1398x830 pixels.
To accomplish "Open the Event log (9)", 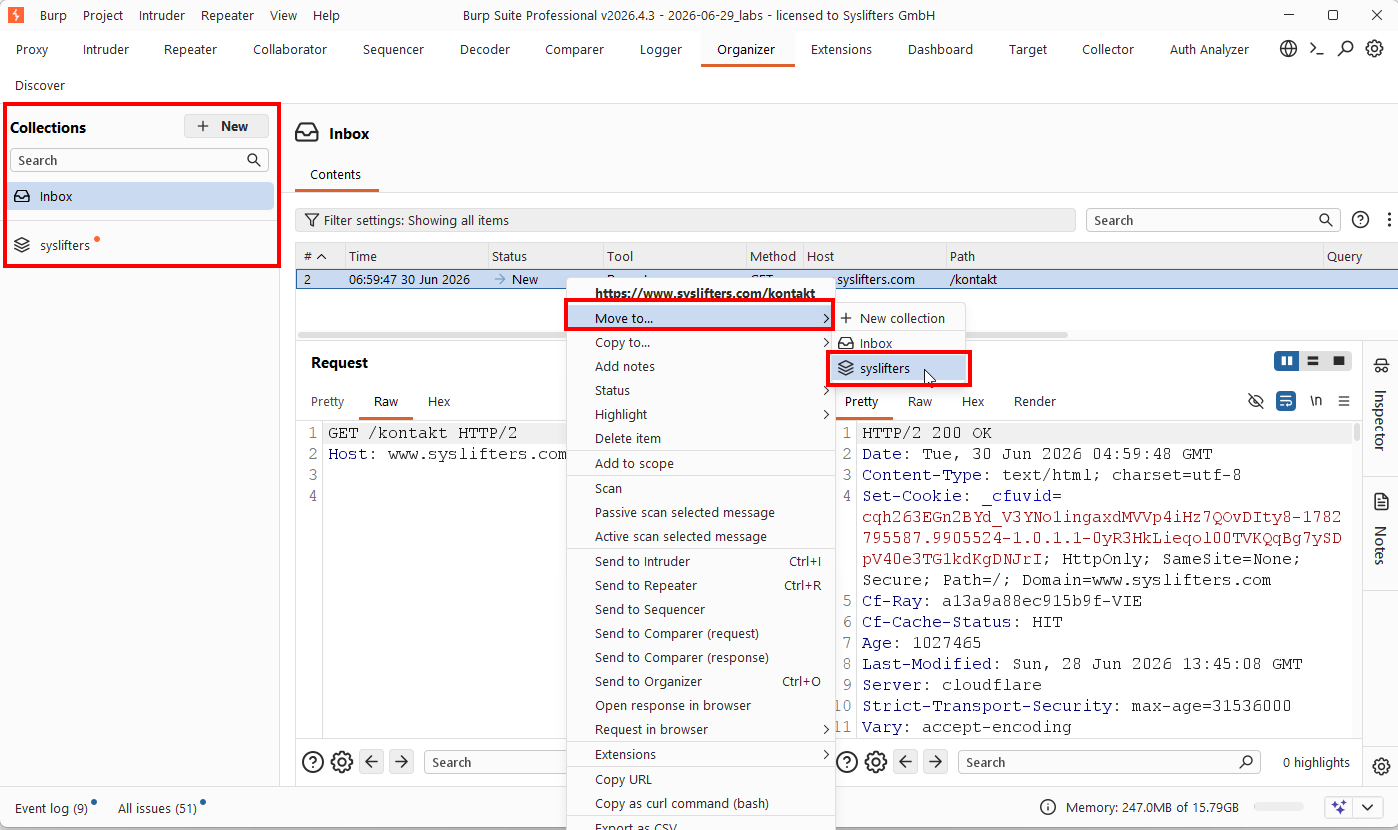I will (x=51, y=808).
